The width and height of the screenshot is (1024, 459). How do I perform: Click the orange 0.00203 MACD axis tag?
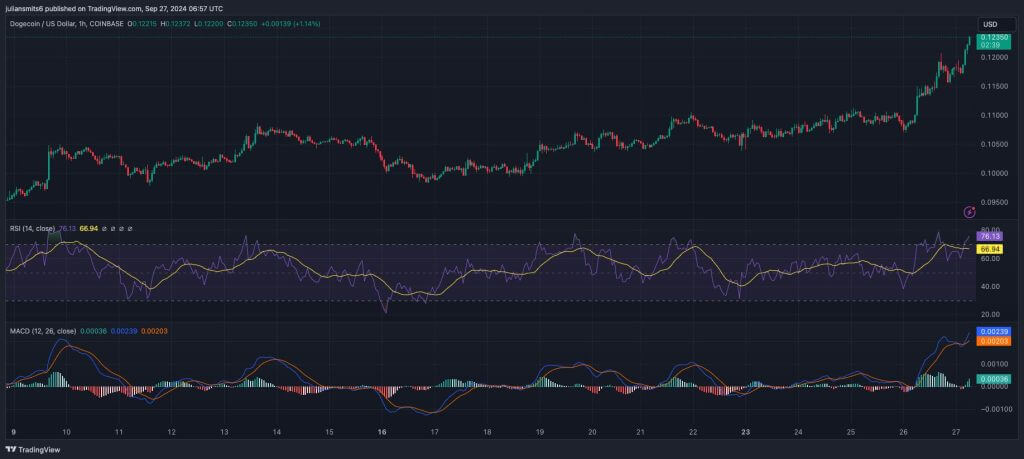pos(993,340)
